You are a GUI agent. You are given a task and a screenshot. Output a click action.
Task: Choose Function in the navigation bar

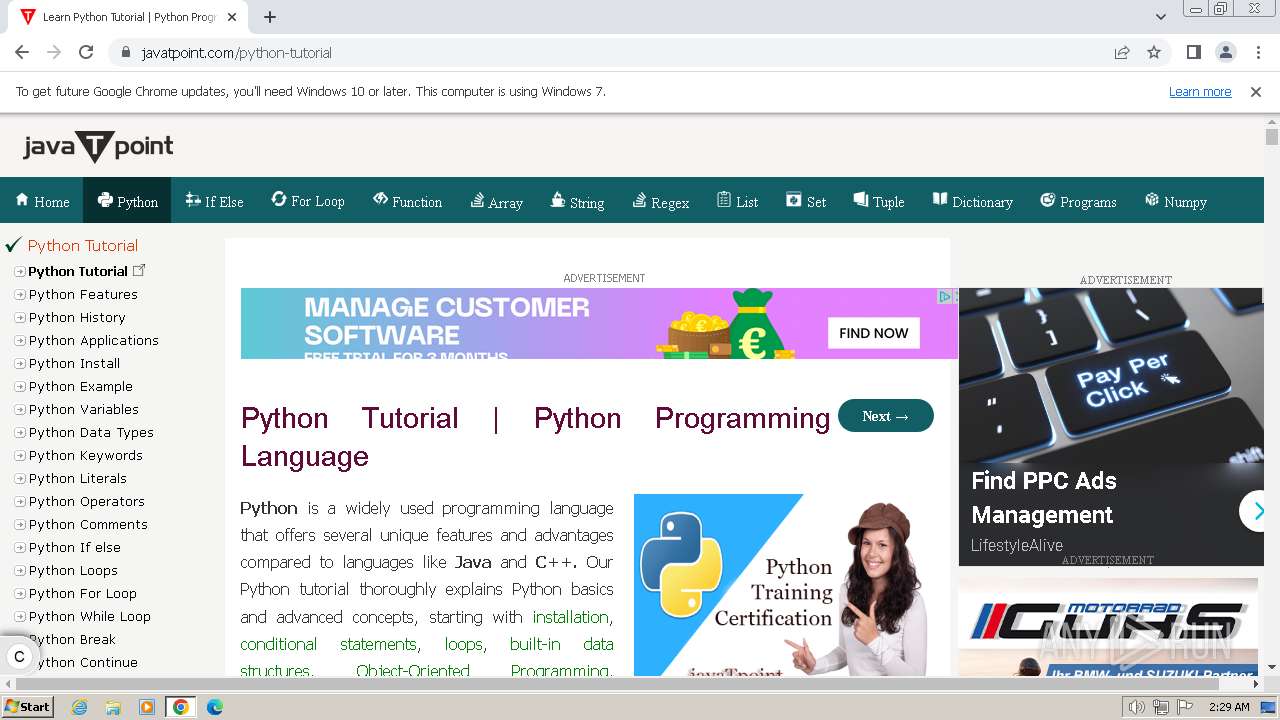pos(407,201)
